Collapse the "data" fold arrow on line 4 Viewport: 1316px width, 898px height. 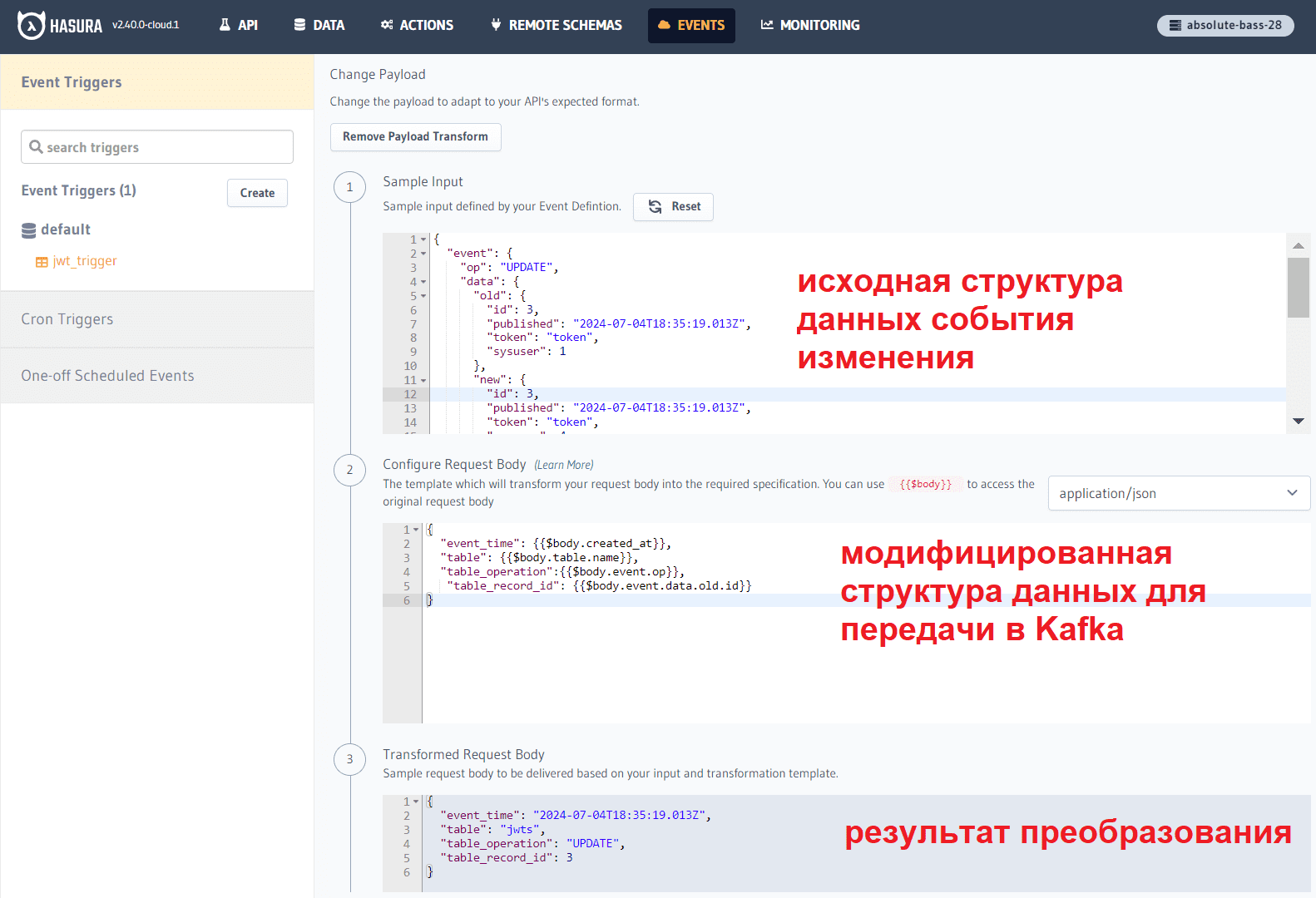423,282
